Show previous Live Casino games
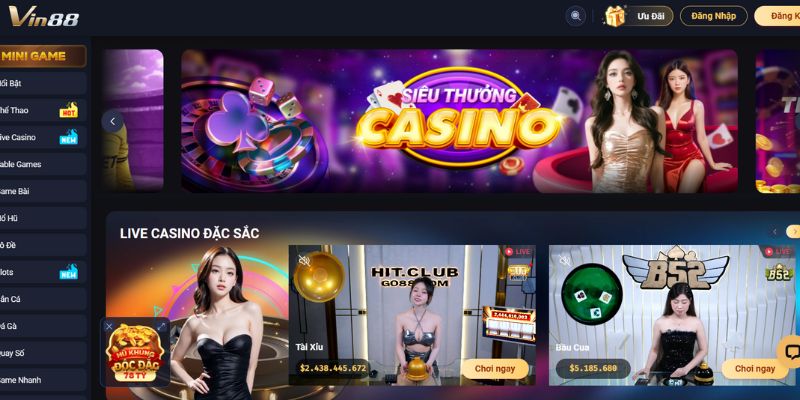 [774, 232]
